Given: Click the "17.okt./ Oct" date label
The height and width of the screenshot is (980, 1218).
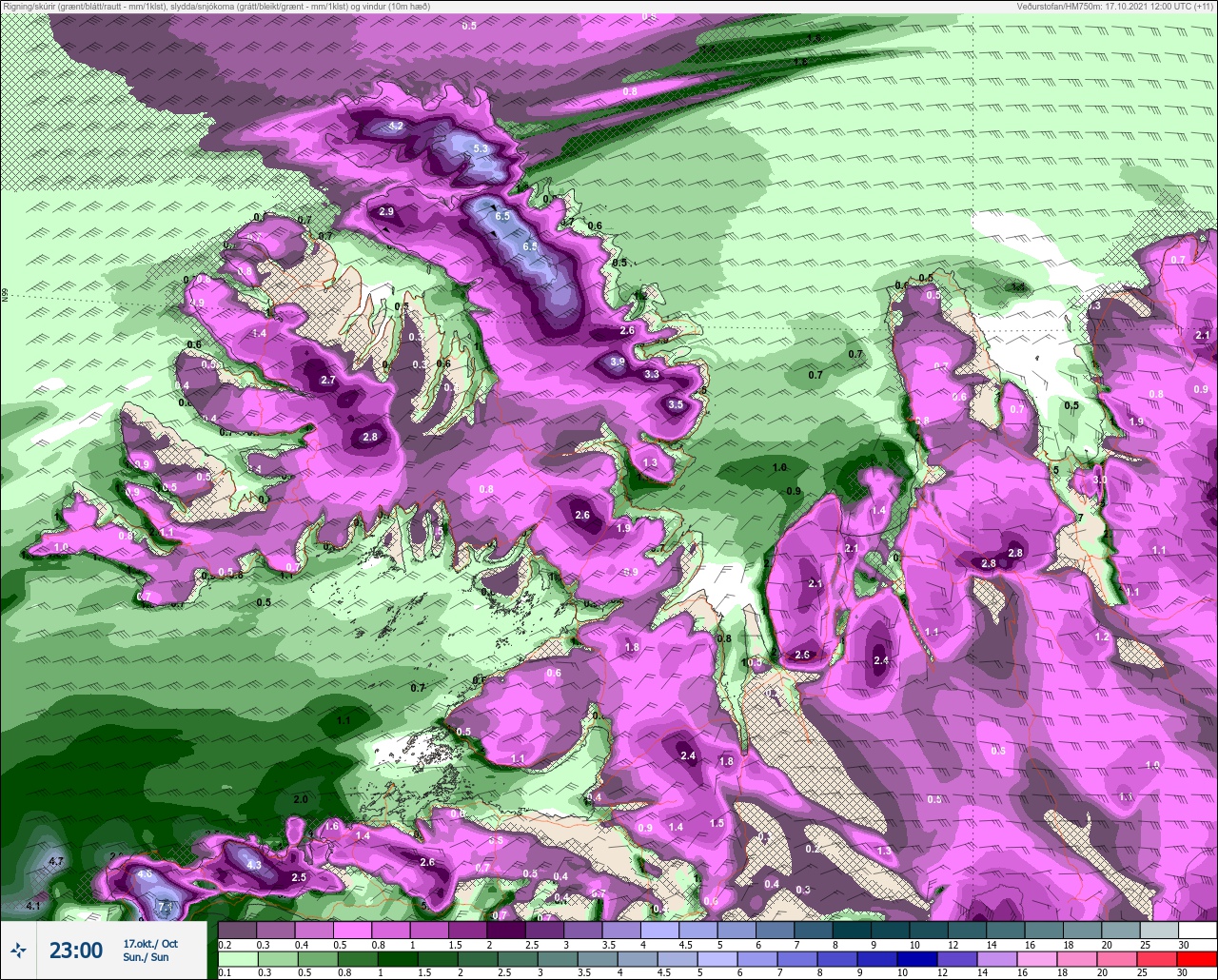Looking at the screenshot, I should coord(150,944).
